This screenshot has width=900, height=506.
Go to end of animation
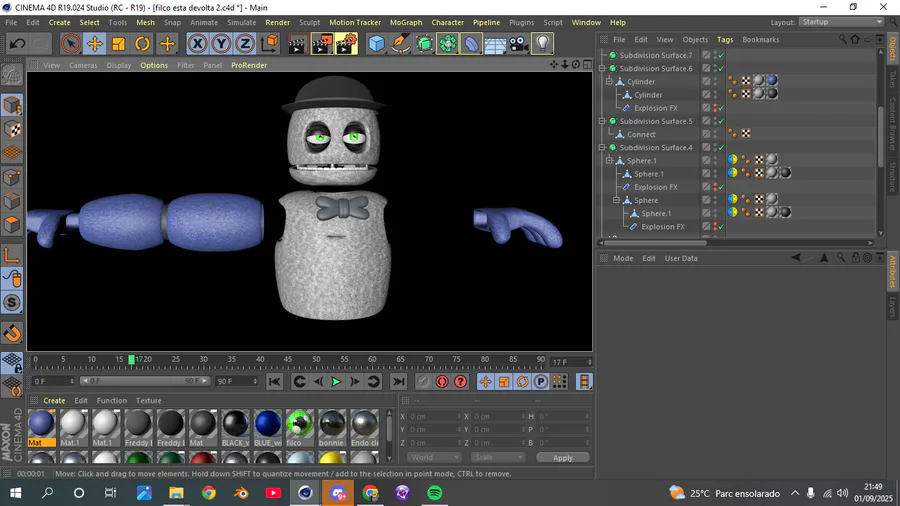click(398, 382)
